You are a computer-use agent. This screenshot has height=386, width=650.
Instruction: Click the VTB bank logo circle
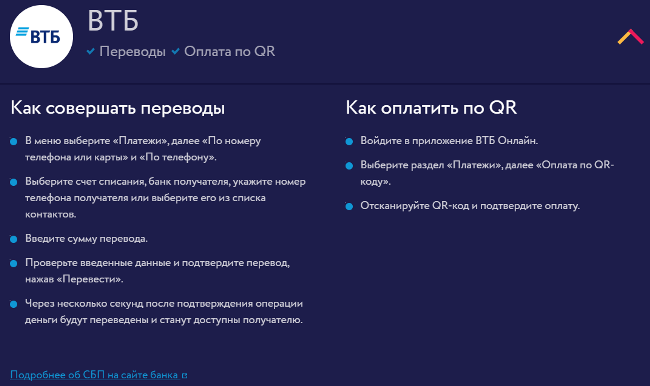[41, 36]
